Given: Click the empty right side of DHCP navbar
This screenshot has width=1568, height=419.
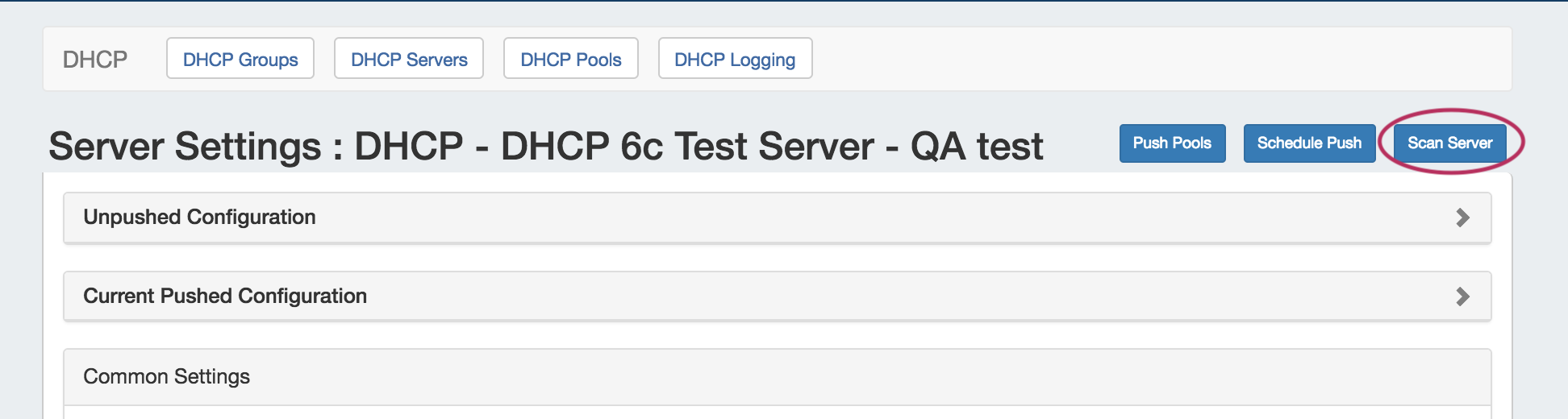Looking at the screenshot, I should click(1161, 59).
